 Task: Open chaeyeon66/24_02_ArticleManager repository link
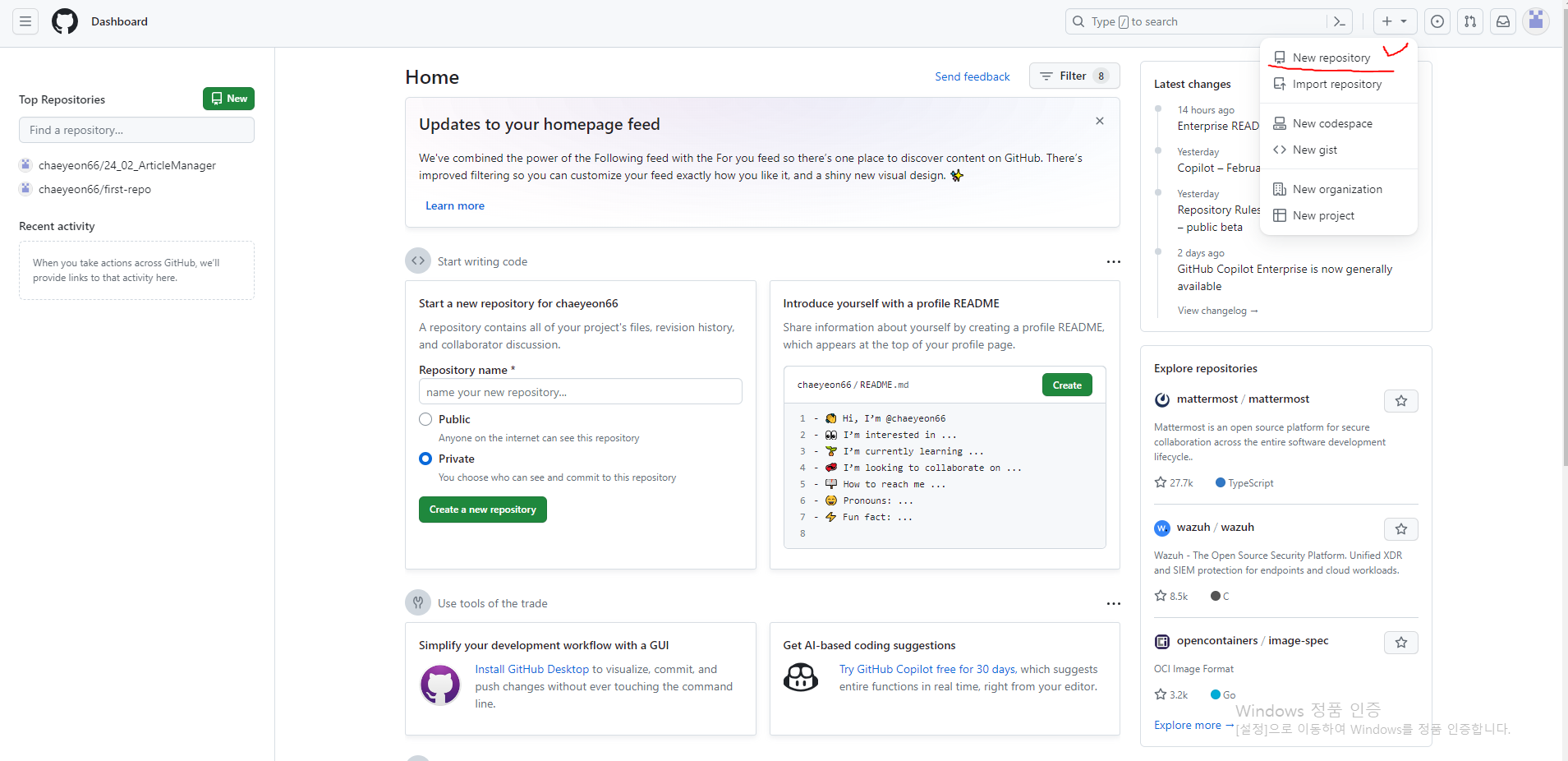pyautogui.click(x=127, y=165)
